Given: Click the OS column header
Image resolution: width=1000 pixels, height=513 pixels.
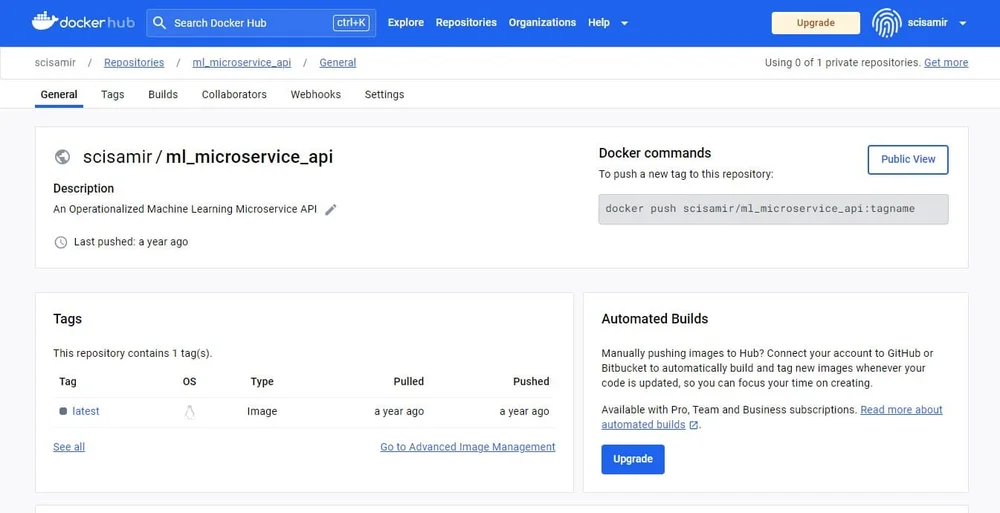Looking at the screenshot, I should point(189,382).
